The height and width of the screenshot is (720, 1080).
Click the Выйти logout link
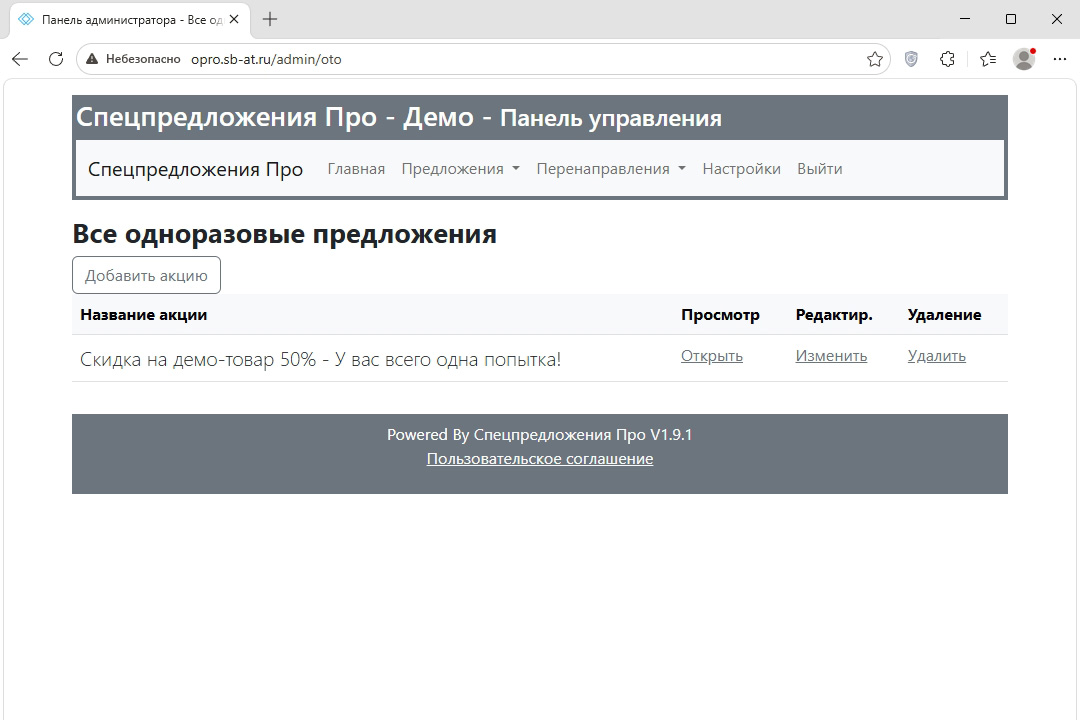point(820,169)
